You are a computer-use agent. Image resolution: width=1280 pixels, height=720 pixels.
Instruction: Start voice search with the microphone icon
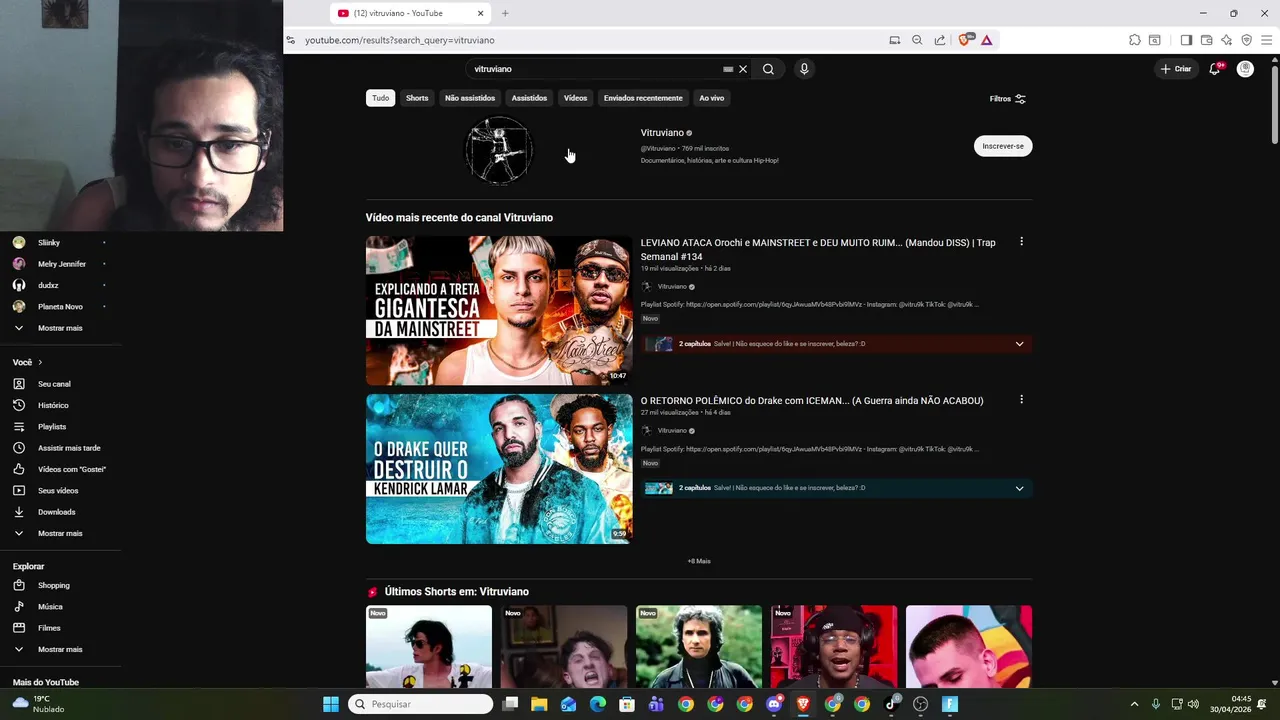804,69
